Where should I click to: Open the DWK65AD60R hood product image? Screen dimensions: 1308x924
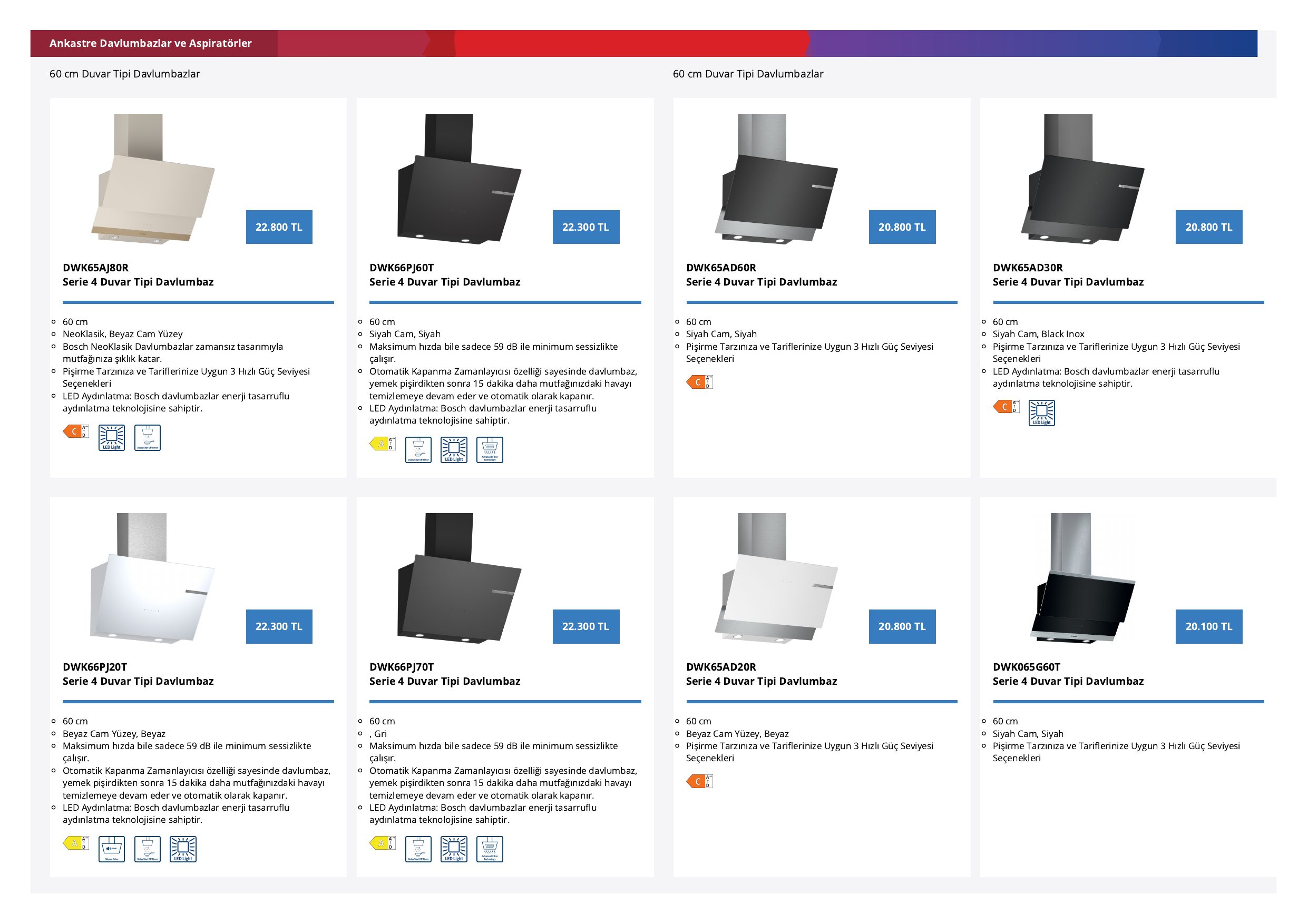pos(776,179)
